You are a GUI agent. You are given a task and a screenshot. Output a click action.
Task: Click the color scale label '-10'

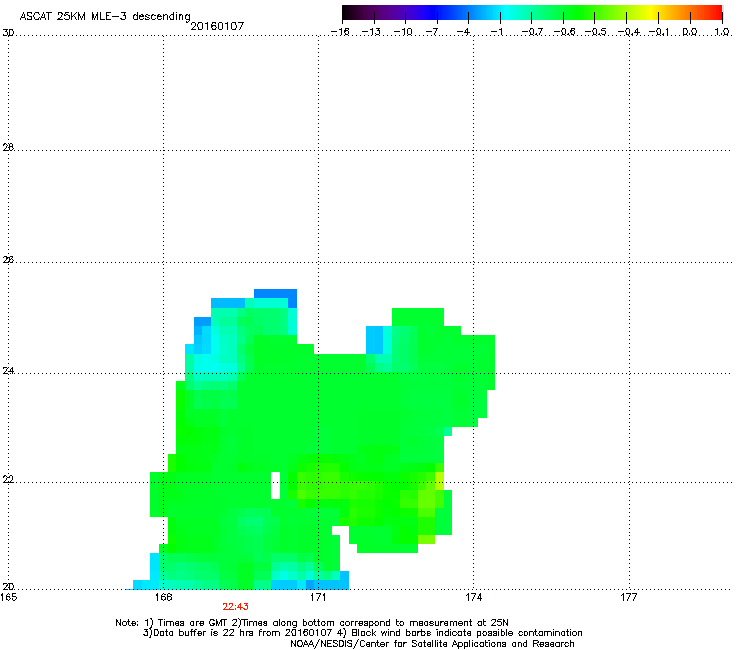tap(403, 32)
